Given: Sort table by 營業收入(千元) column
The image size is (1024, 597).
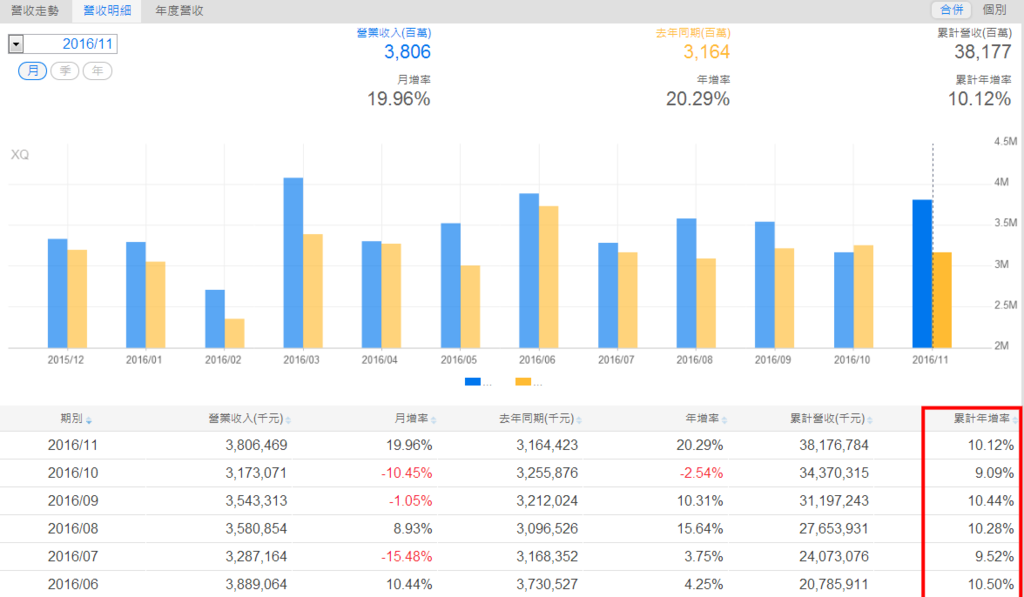Looking at the screenshot, I should 249,419.
